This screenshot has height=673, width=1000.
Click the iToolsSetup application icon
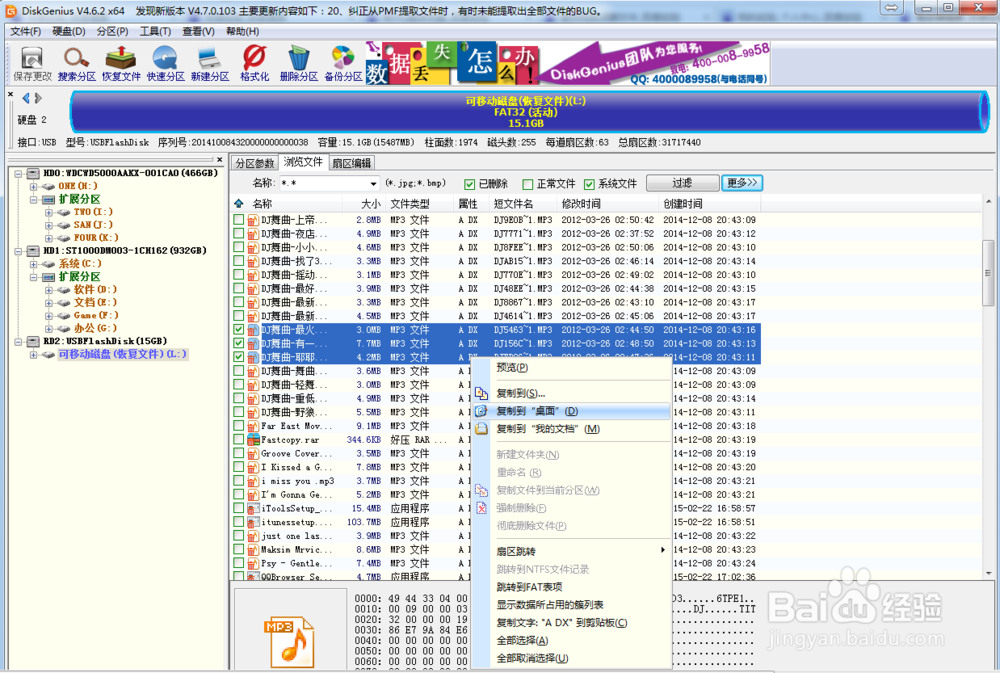tap(253, 508)
